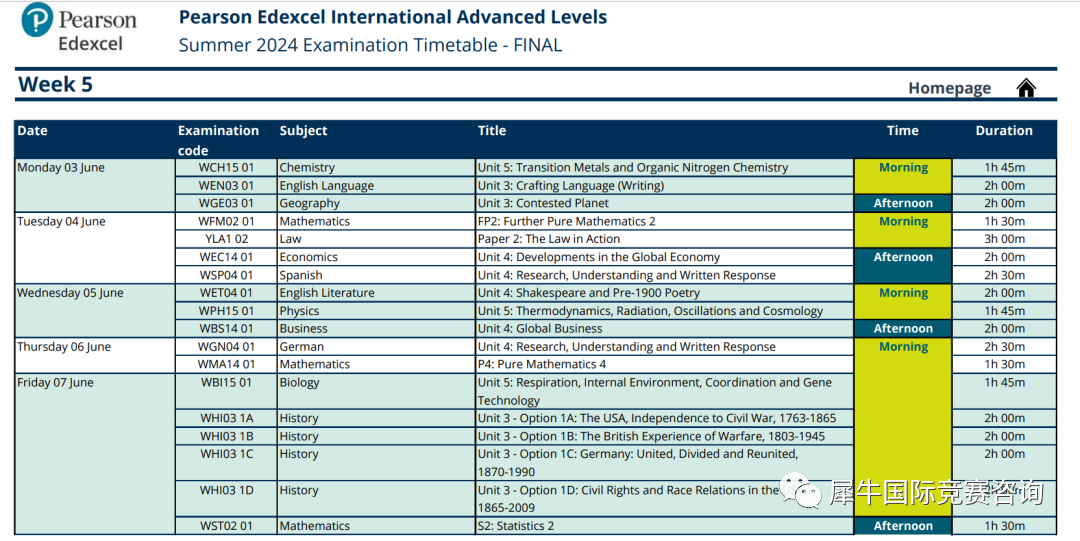The image size is (1080, 541).
Task: Select the German subject cell
Action: point(377,347)
